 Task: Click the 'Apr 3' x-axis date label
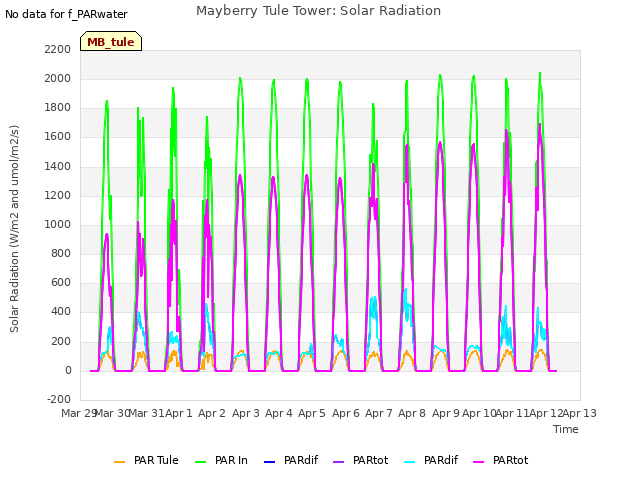(x=246, y=413)
